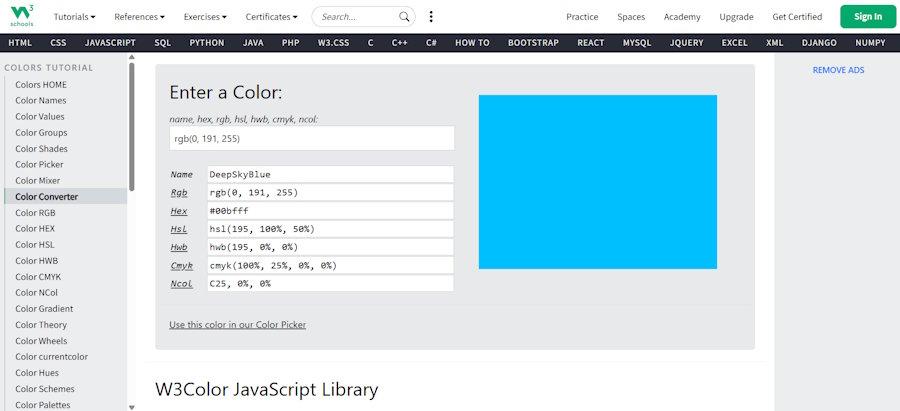The image size is (900, 411).
Task: Expand the Tutorials dropdown
Action: click(75, 17)
